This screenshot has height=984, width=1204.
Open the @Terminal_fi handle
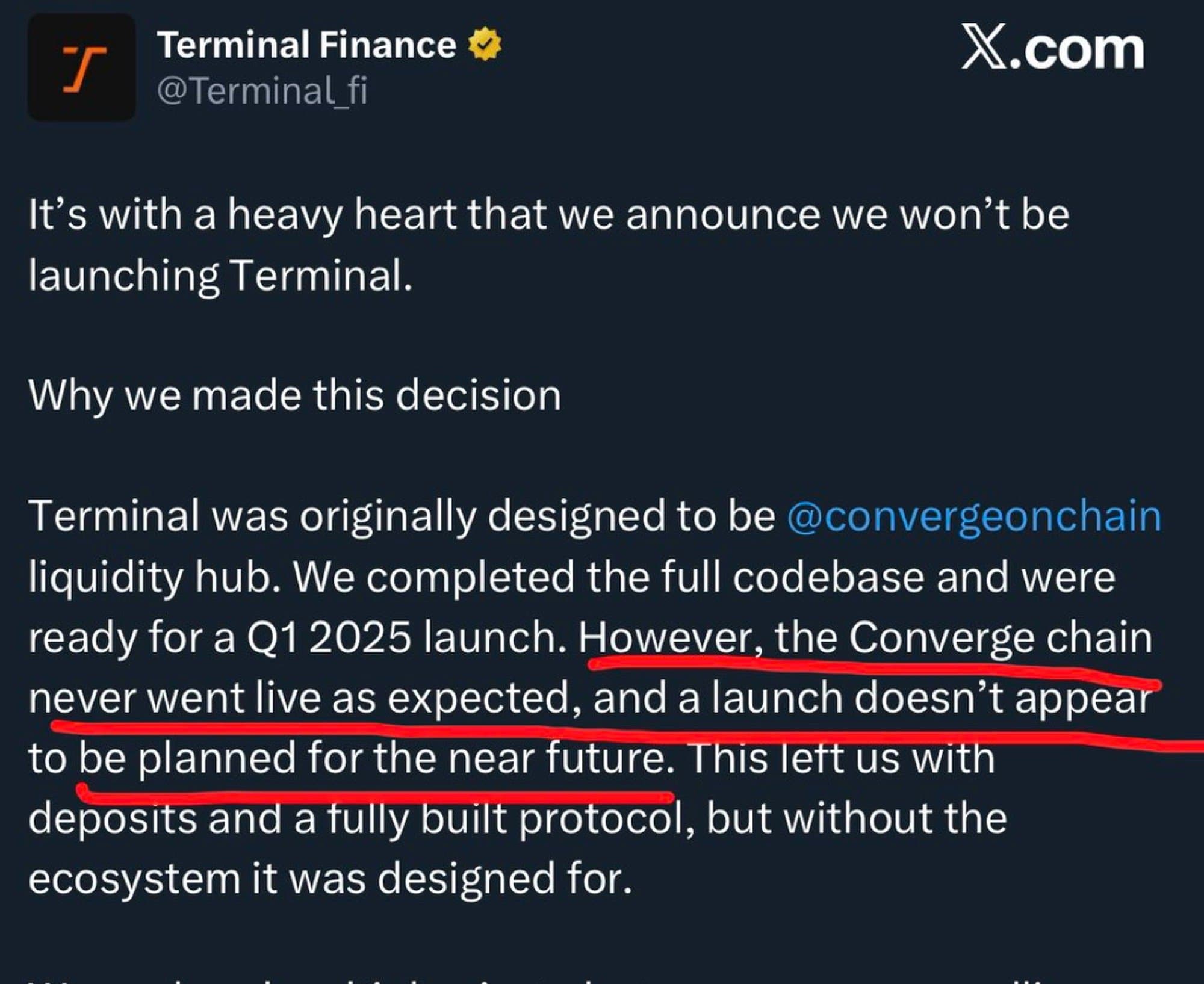coord(262,91)
